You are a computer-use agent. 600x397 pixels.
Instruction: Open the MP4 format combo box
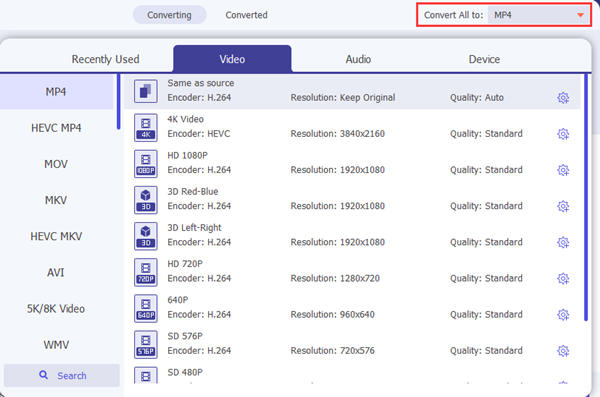[x=539, y=15]
